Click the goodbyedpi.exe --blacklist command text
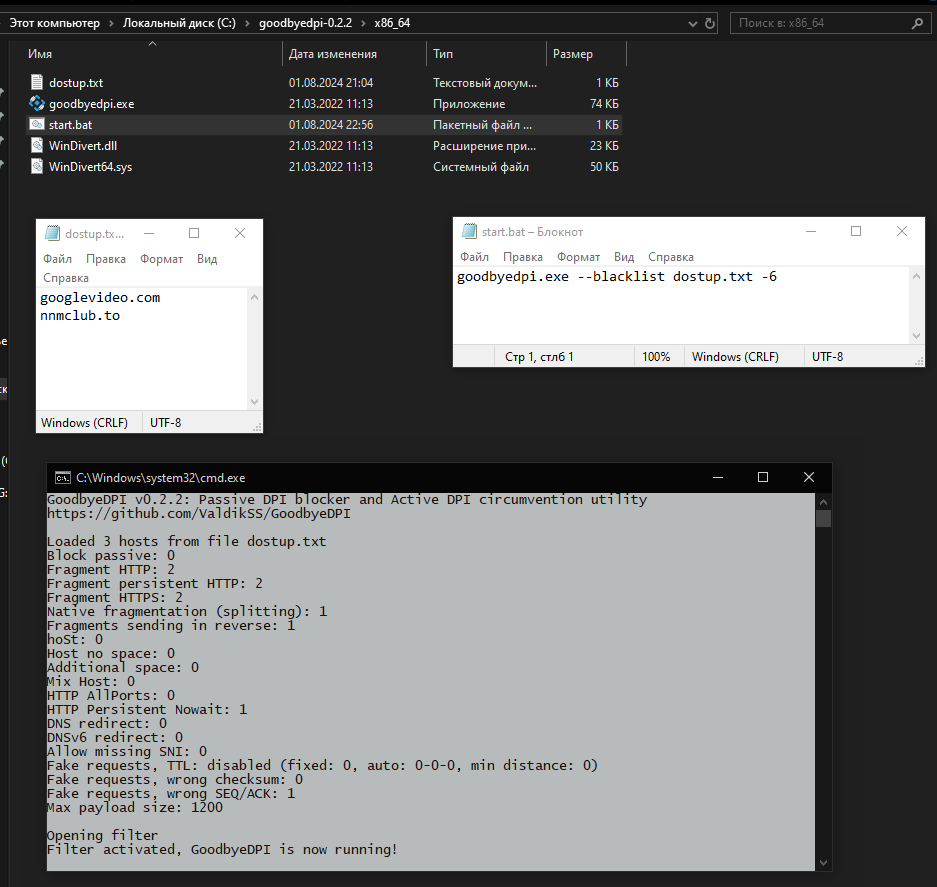 [x=617, y=277]
